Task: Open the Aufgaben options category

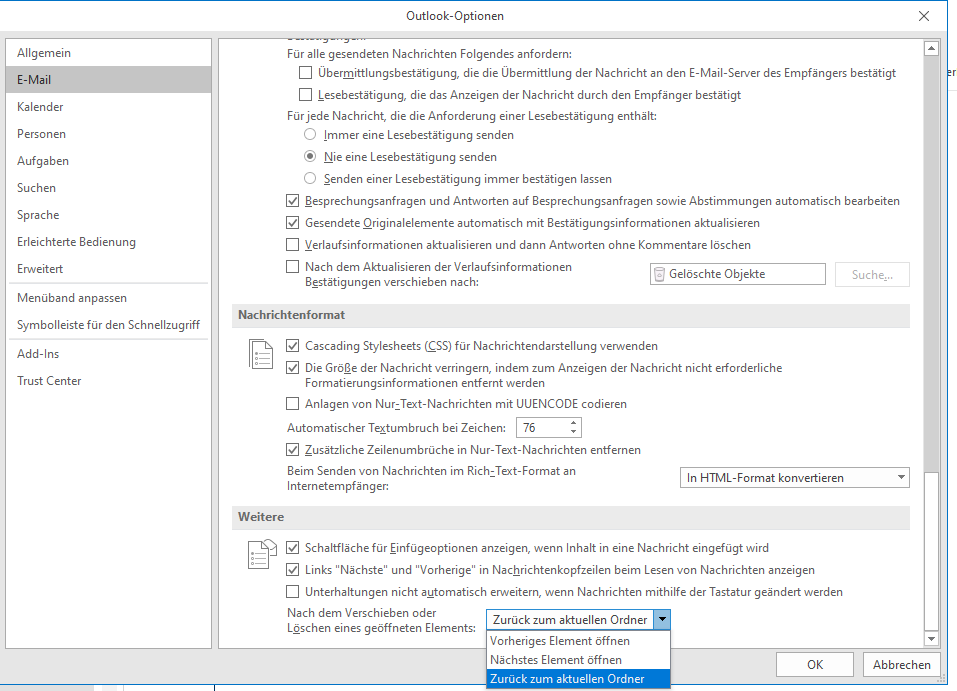Action: 109,161
